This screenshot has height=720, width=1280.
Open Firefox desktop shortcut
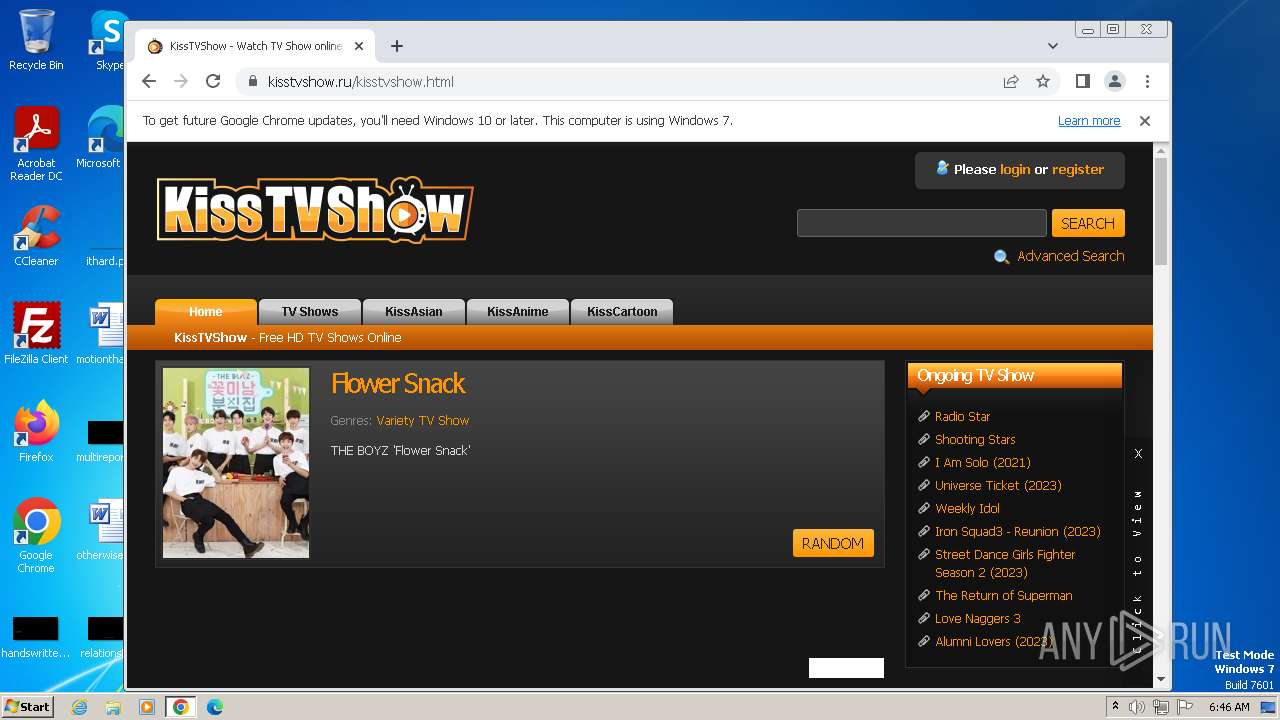pos(36,432)
